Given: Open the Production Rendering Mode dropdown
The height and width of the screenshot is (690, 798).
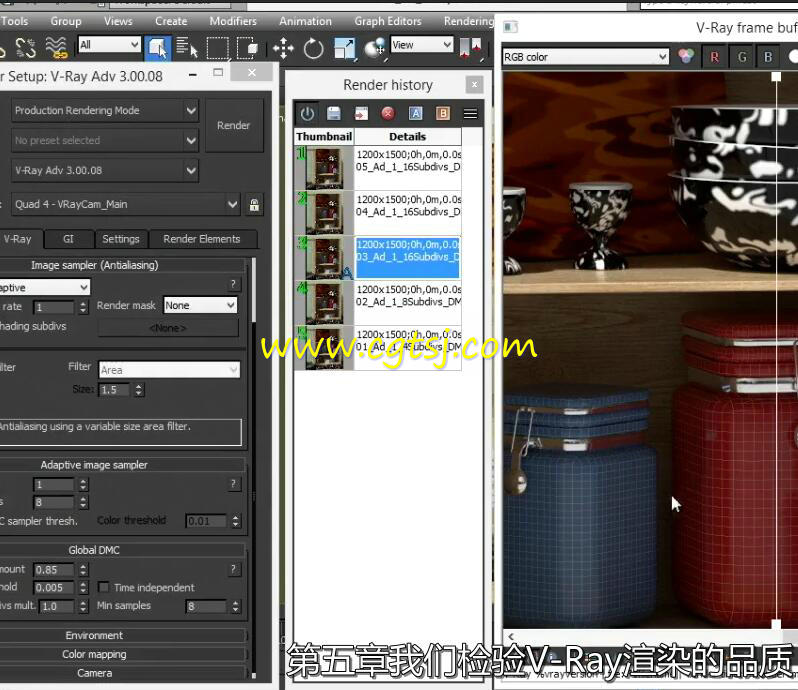Looking at the screenshot, I should tap(105, 110).
